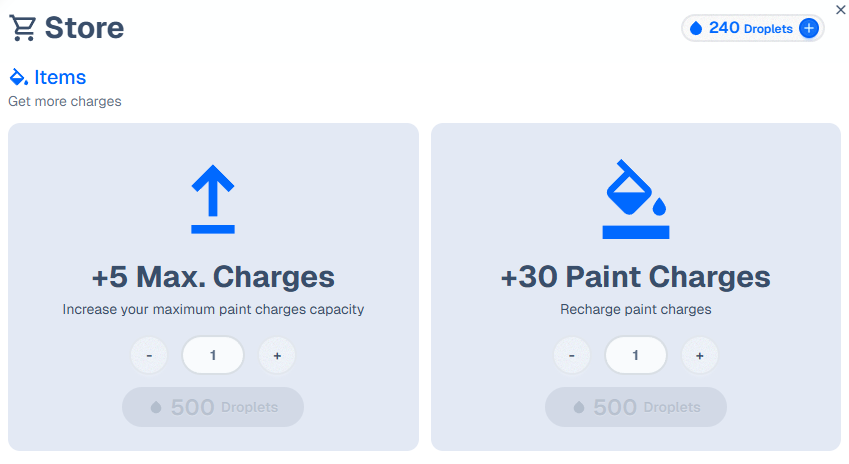Click the Paint Charges quantity input field
The height and width of the screenshot is (464, 849).
pyautogui.click(x=636, y=355)
